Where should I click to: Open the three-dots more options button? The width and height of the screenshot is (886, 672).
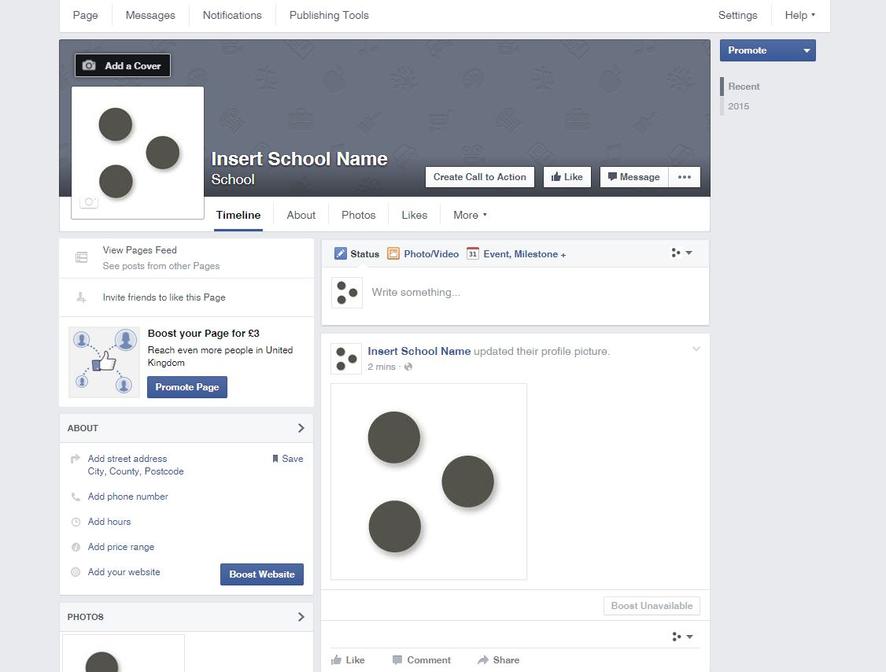click(684, 177)
